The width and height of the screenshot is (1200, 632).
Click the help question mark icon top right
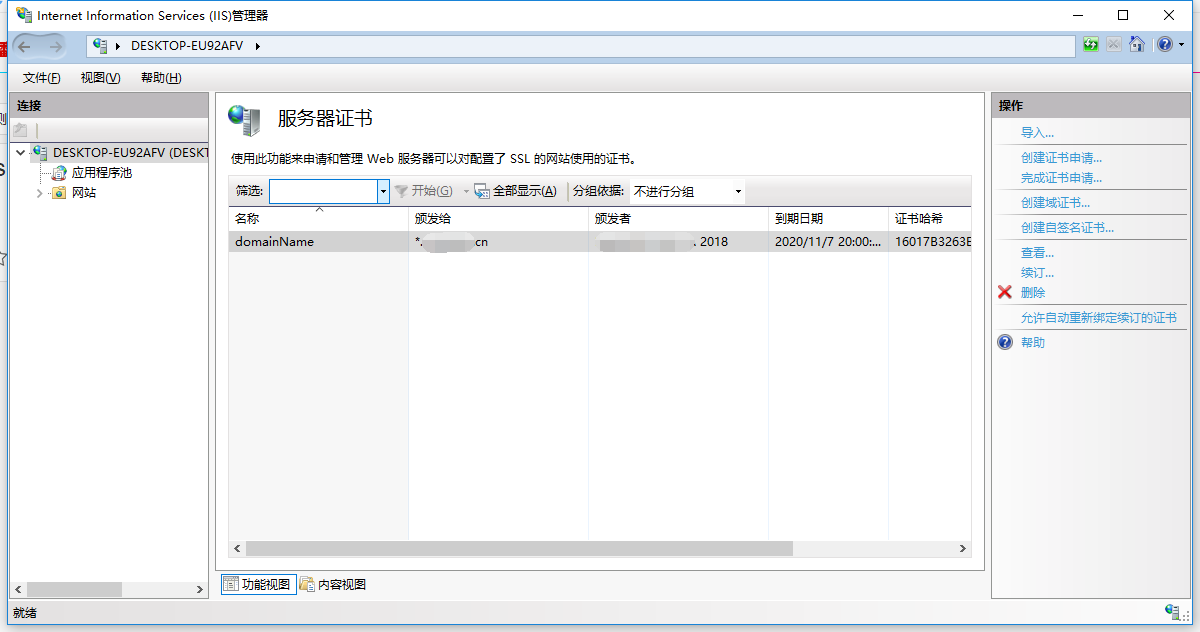(x=1164, y=45)
